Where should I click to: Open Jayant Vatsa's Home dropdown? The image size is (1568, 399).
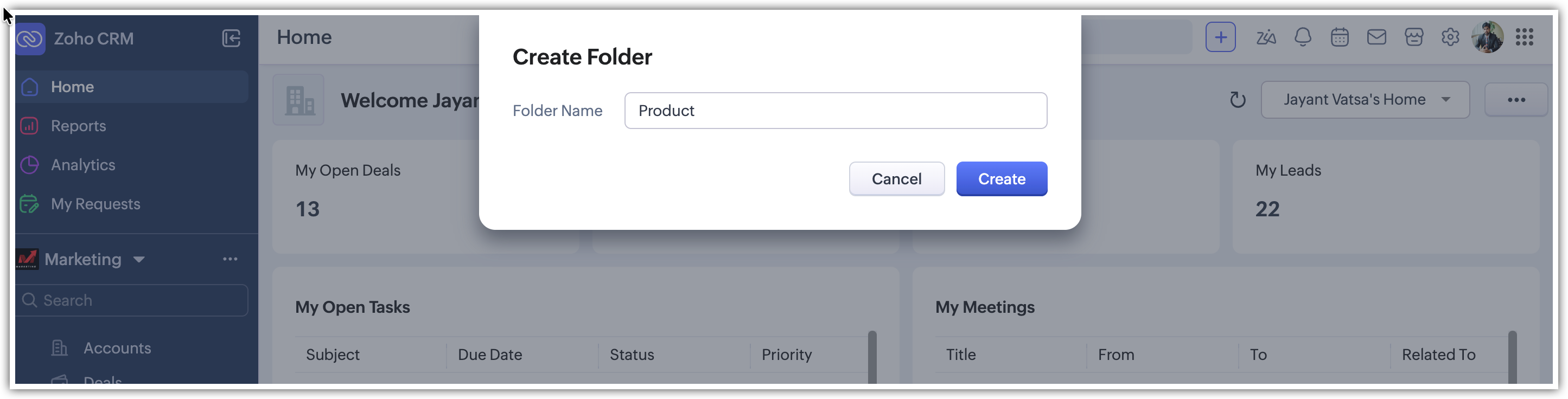1365,100
